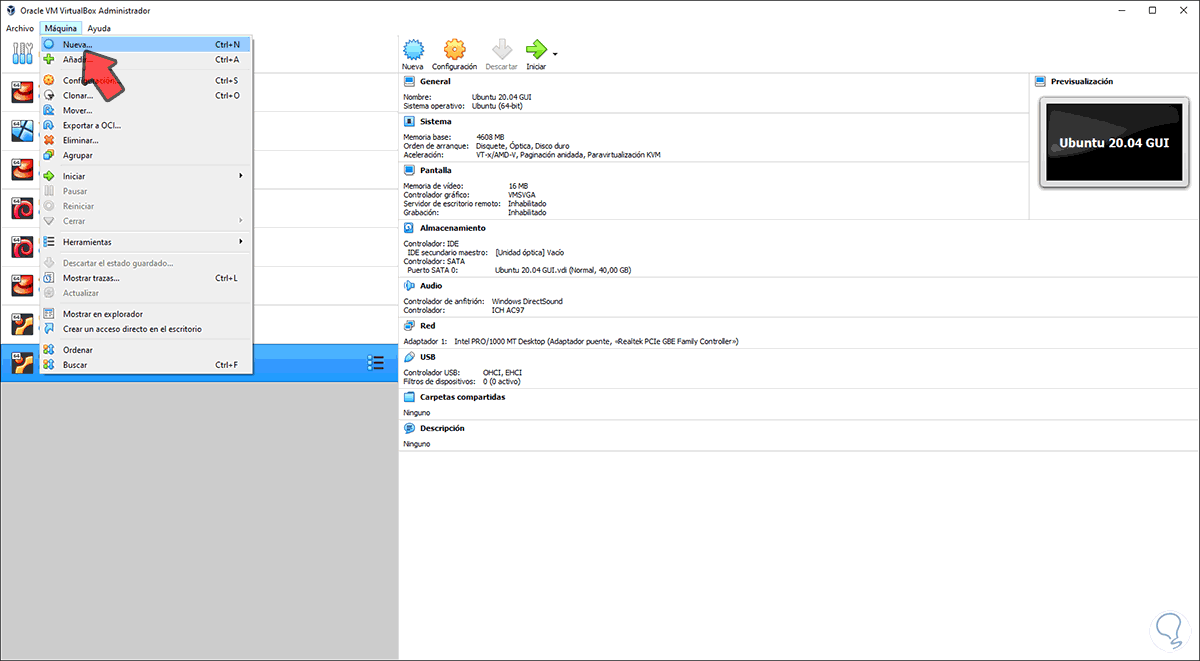The image size is (1200, 661).
Task: Click the disabled Reiniciar entry
Action: pos(146,206)
